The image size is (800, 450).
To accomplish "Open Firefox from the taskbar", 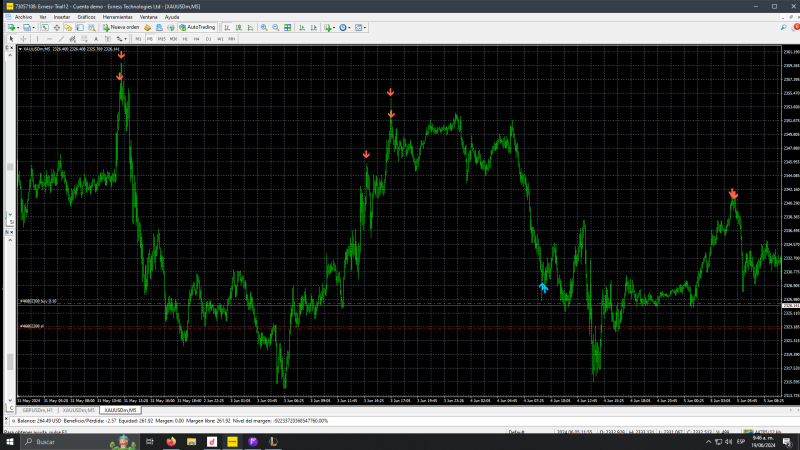I will 171,441.
